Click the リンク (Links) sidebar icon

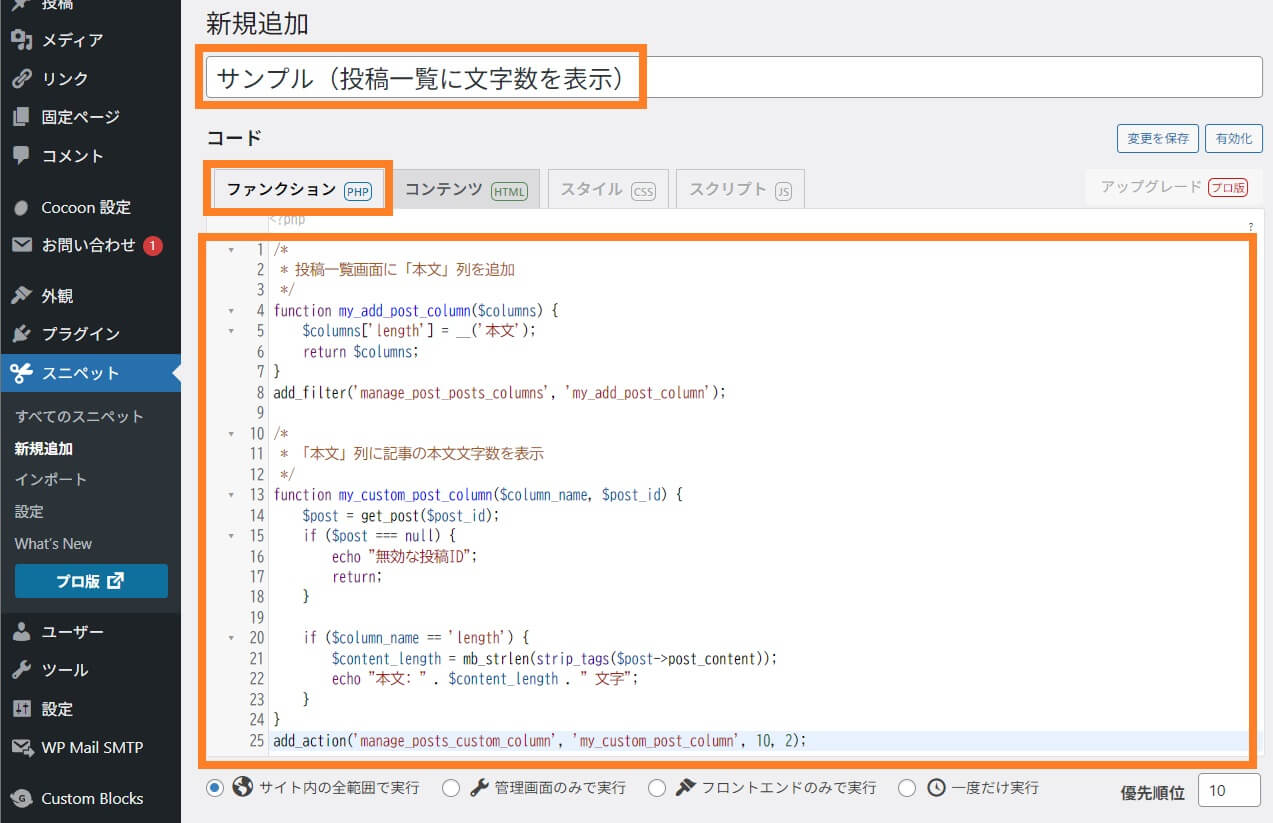coord(20,78)
